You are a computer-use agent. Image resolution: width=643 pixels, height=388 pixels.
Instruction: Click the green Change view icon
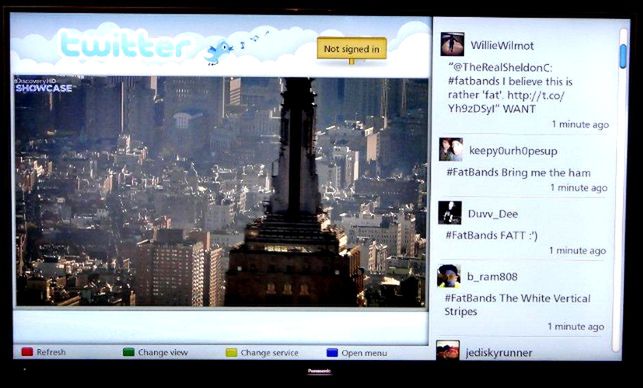click(129, 352)
